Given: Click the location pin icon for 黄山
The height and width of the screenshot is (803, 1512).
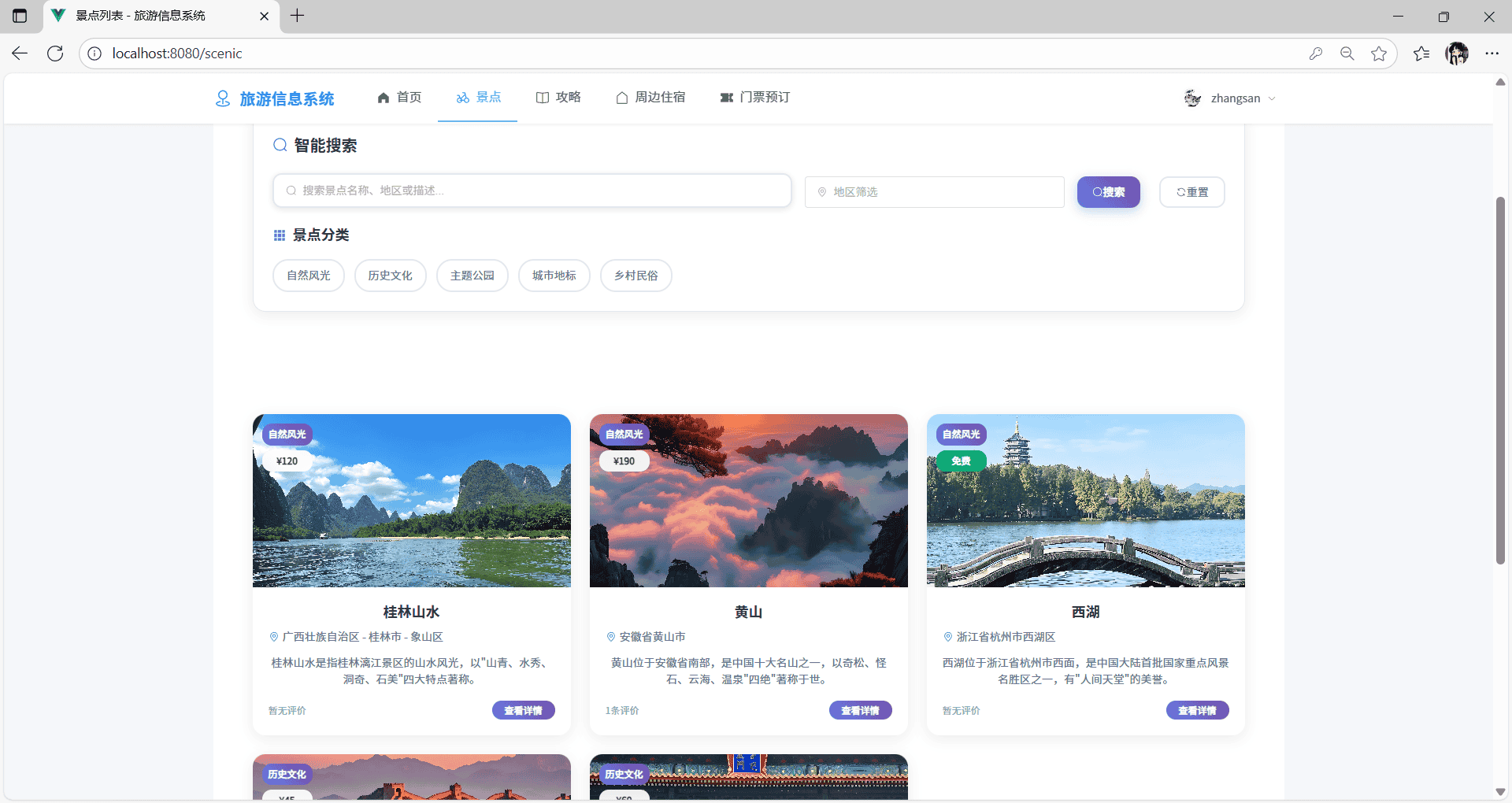Looking at the screenshot, I should [x=611, y=637].
